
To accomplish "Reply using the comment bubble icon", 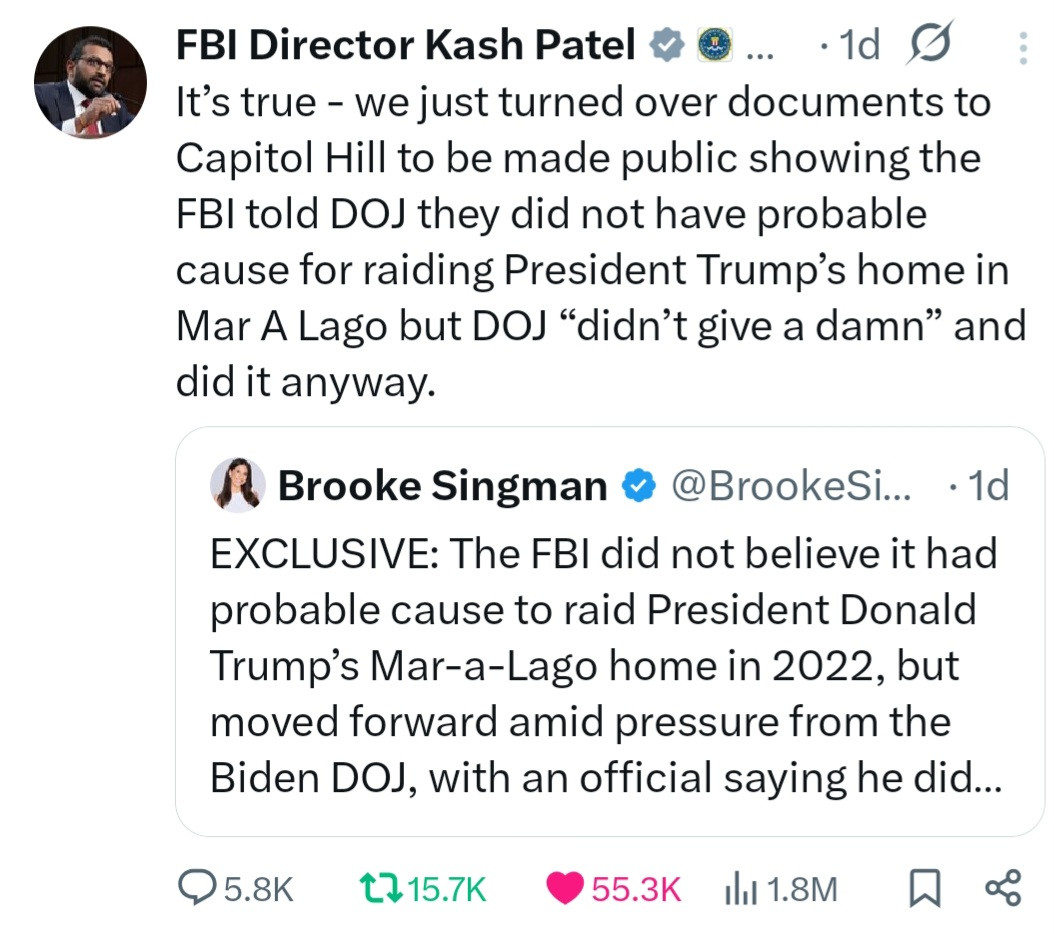I will (192, 887).
